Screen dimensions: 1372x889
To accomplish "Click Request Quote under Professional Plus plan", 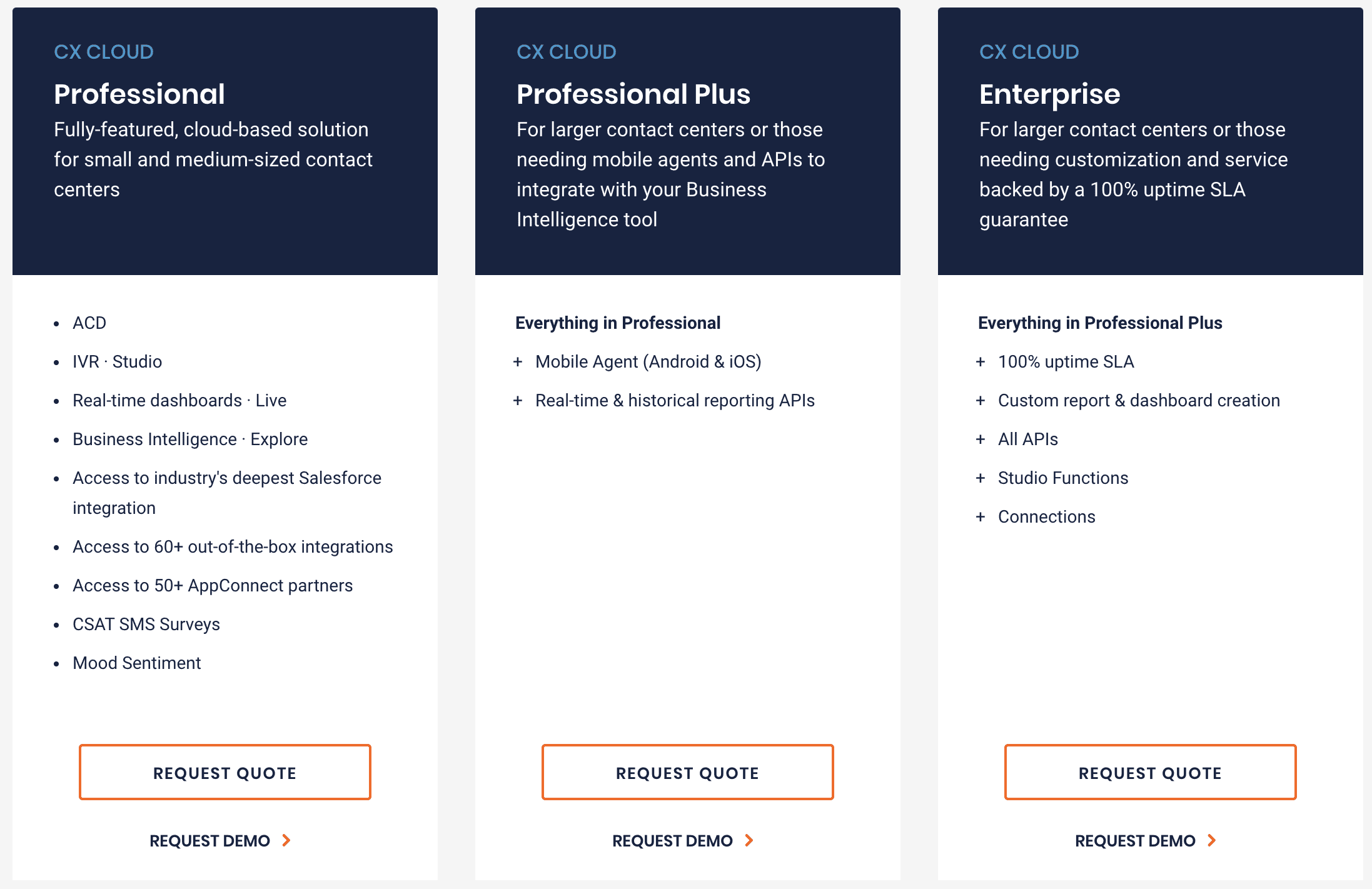I will coord(688,772).
